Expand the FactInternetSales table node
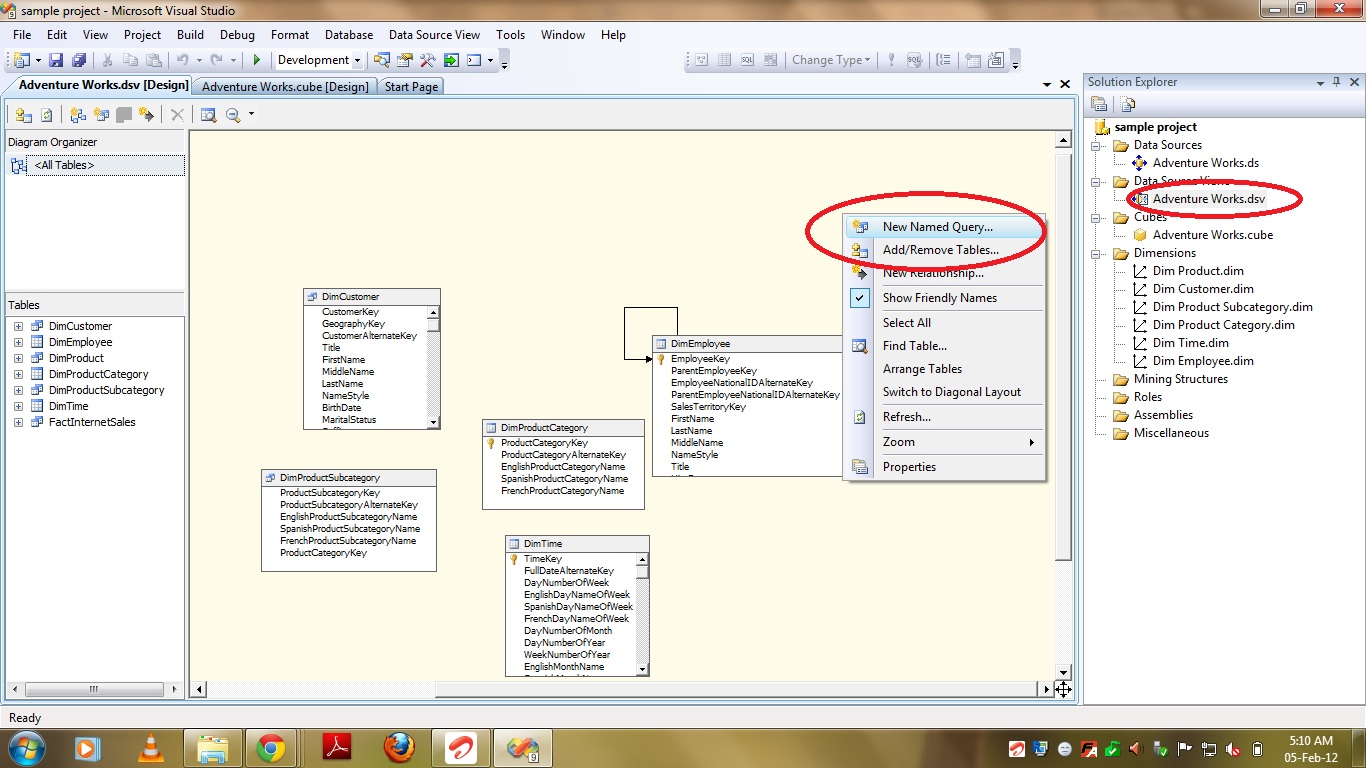Viewport: 1366px width, 768px height. coord(18,422)
